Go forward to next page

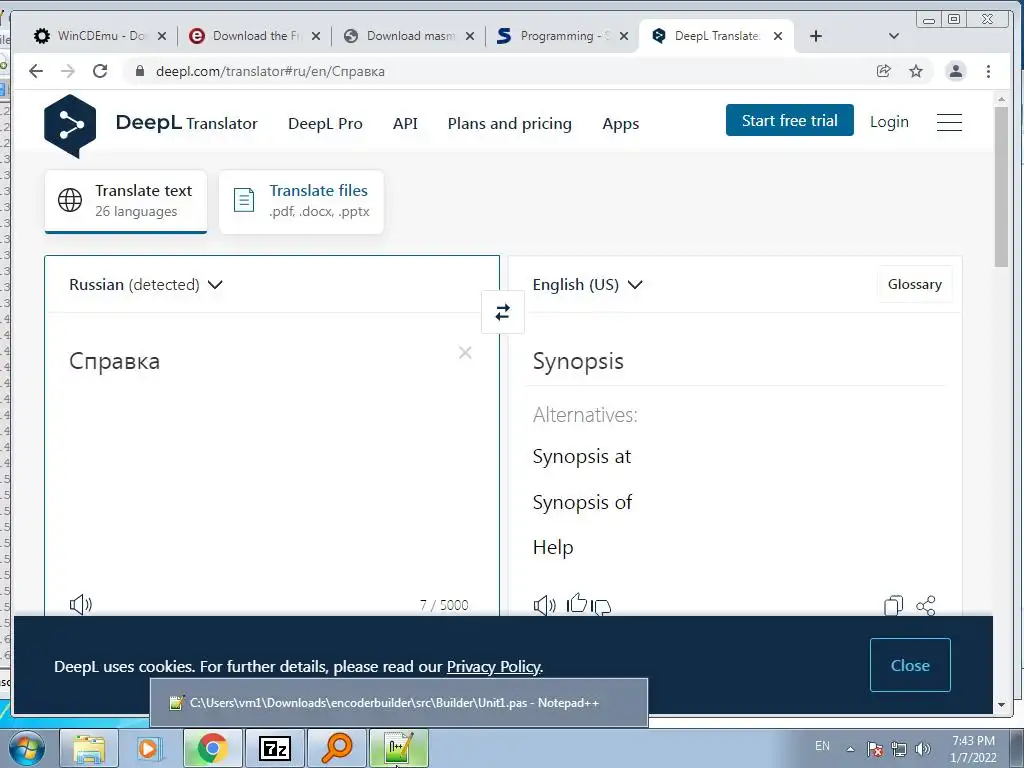click(68, 71)
